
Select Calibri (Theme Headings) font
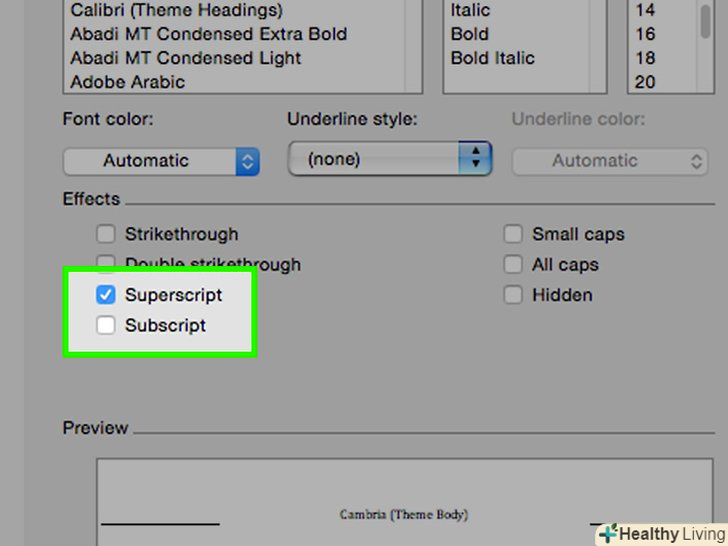tap(176, 11)
